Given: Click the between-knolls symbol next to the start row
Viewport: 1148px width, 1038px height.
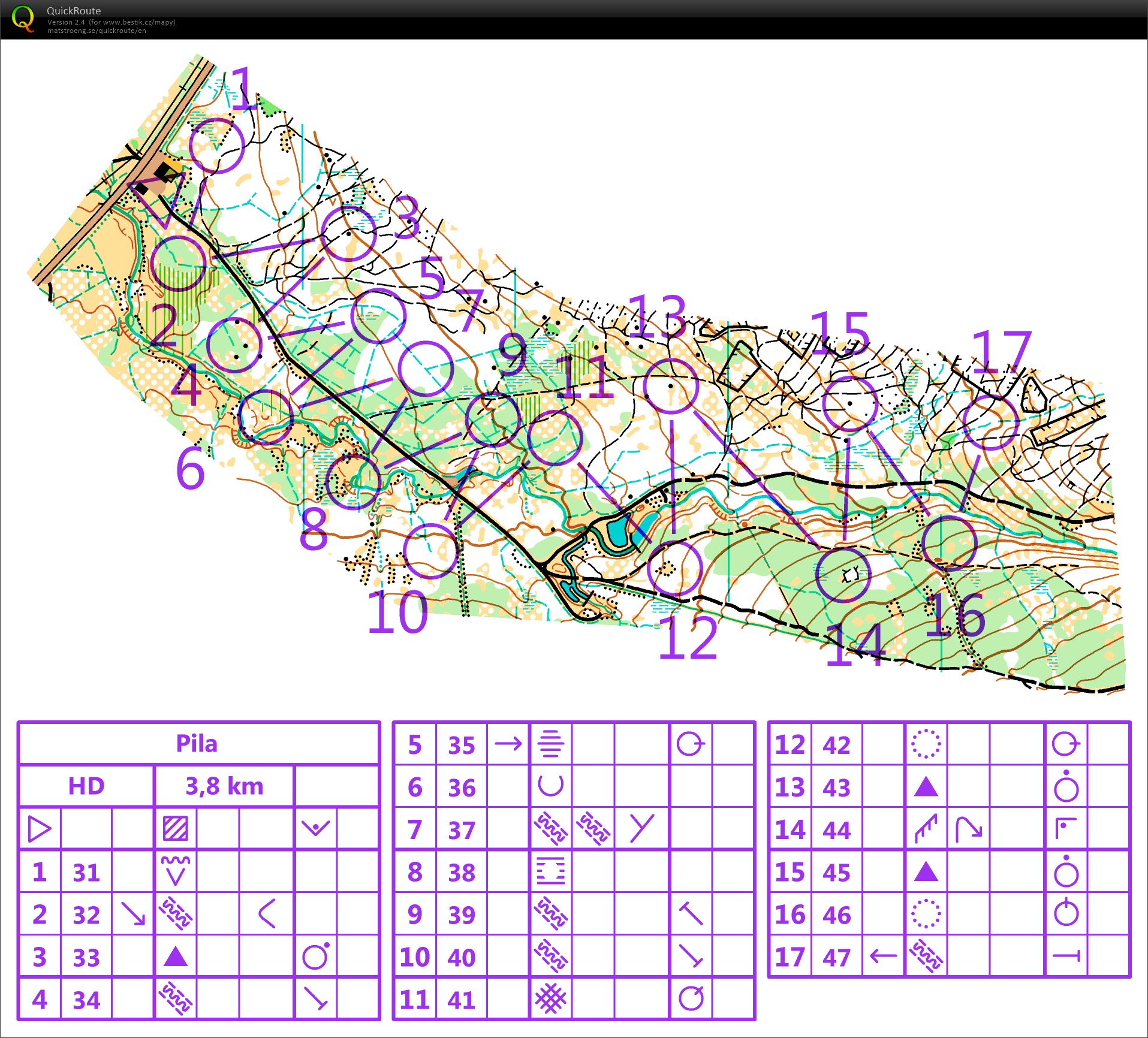Looking at the screenshot, I should [315, 828].
